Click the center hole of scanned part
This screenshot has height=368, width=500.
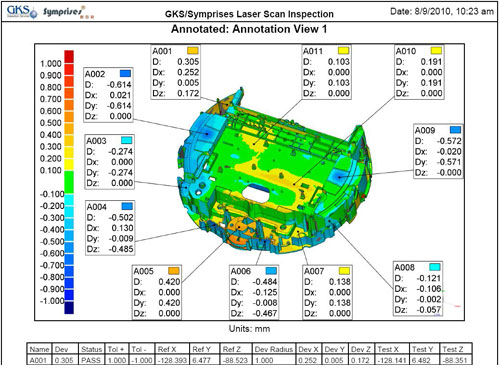256,193
